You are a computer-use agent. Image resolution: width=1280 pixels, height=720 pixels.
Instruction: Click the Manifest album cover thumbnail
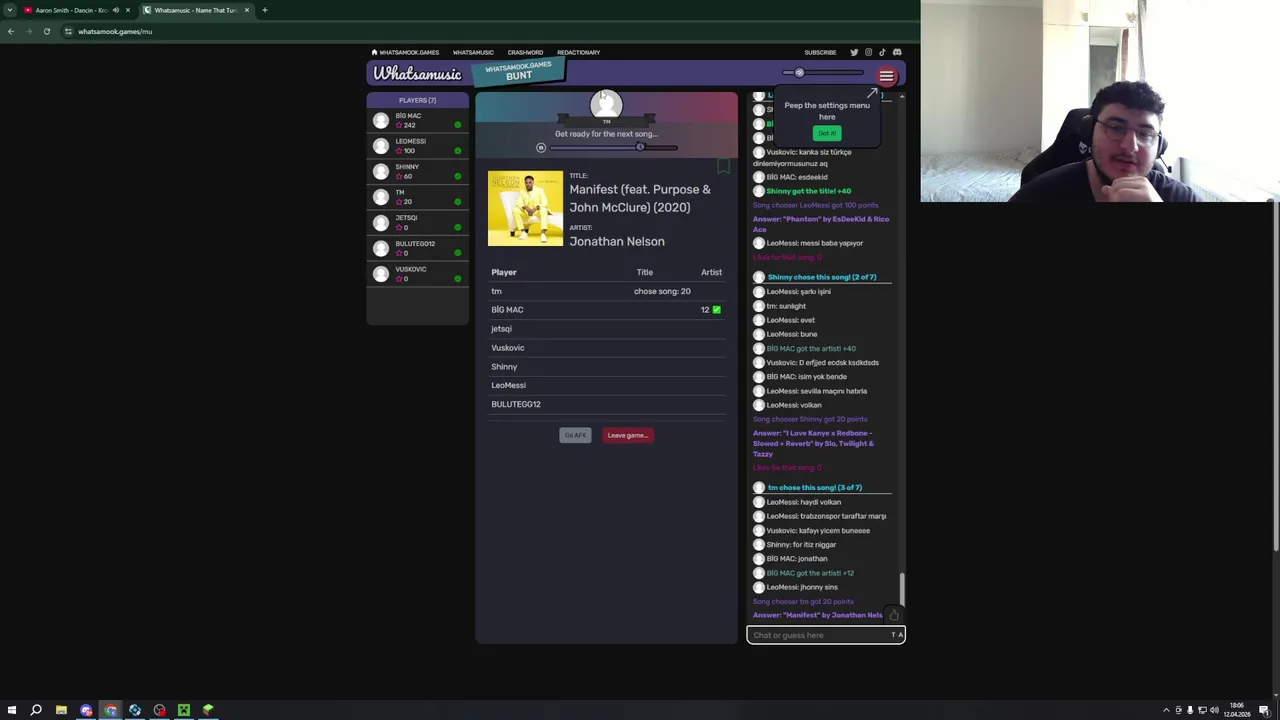tap(525, 209)
